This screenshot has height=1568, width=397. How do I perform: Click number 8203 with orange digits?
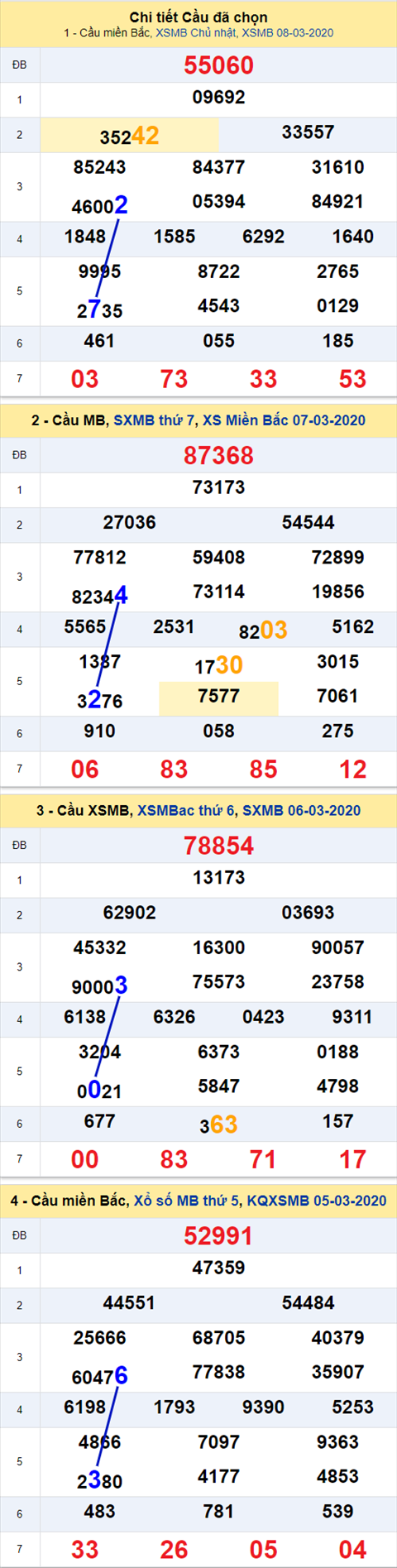point(263,631)
